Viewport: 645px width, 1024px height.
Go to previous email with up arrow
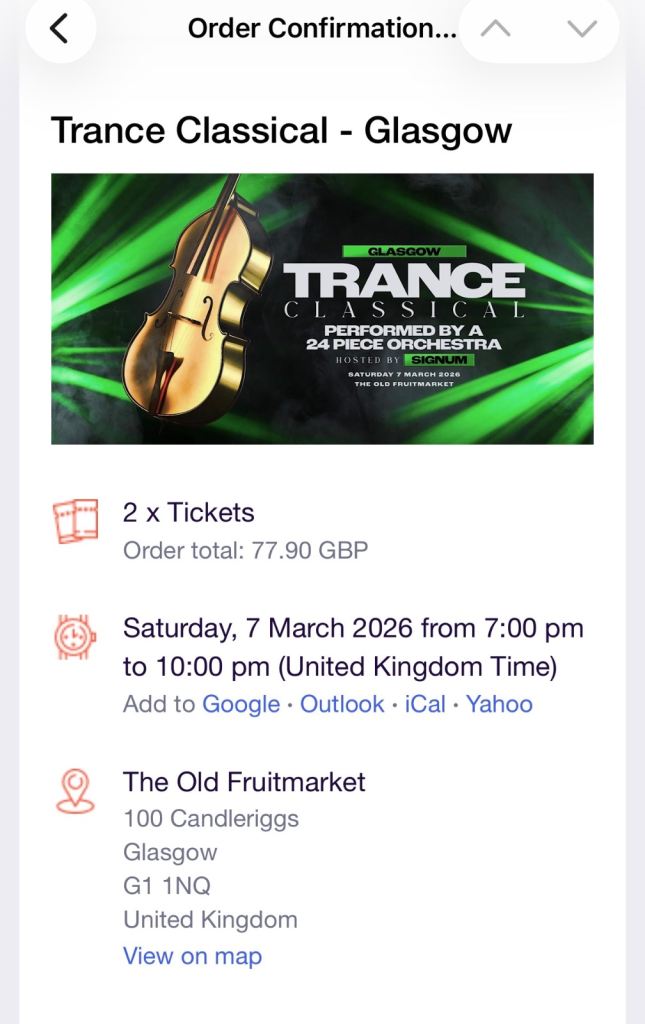click(x=495, y=29)
